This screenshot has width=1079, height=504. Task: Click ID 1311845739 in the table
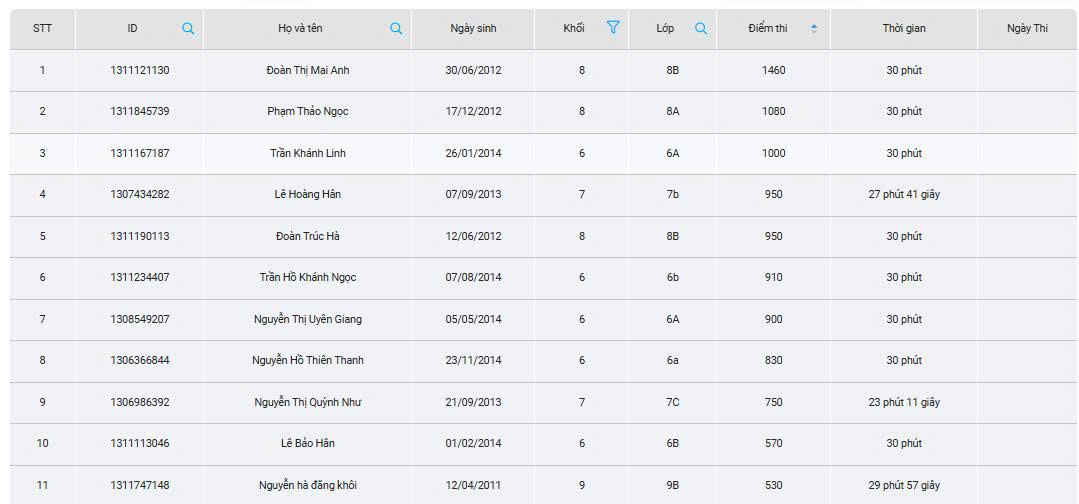pyautogui.click(x=140, y=112)
